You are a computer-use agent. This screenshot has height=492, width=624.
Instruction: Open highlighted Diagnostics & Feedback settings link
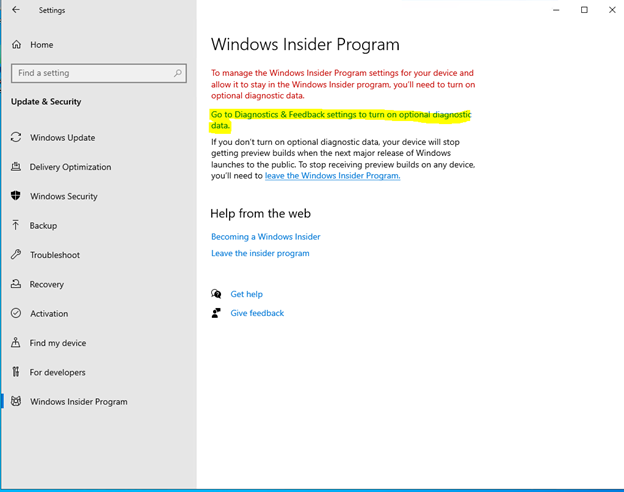coord(341,120)
